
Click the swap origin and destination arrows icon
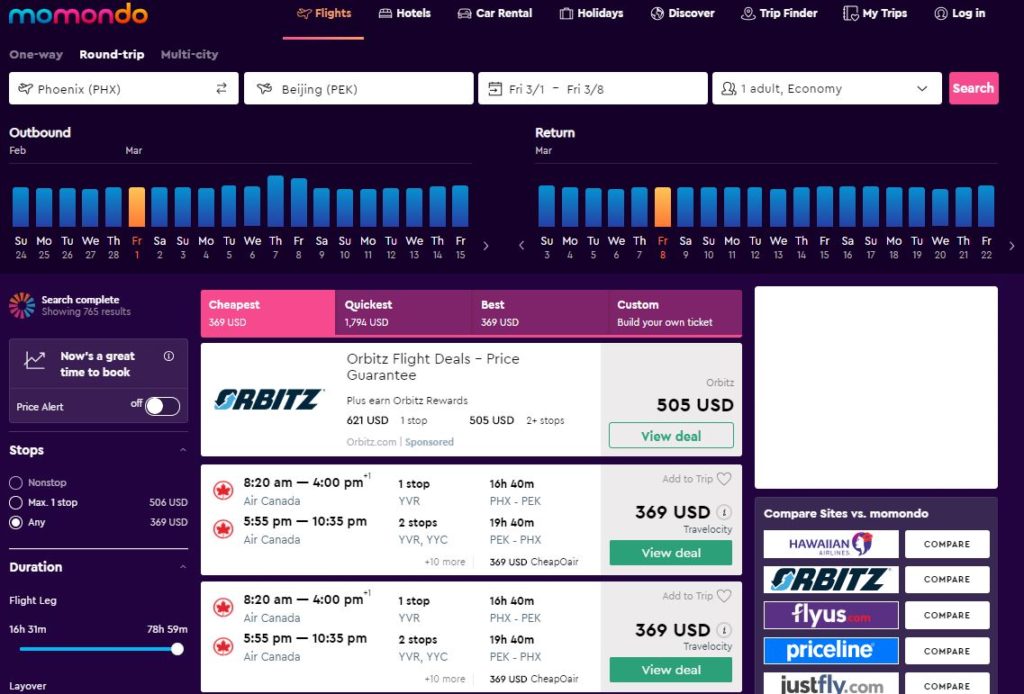221,89
